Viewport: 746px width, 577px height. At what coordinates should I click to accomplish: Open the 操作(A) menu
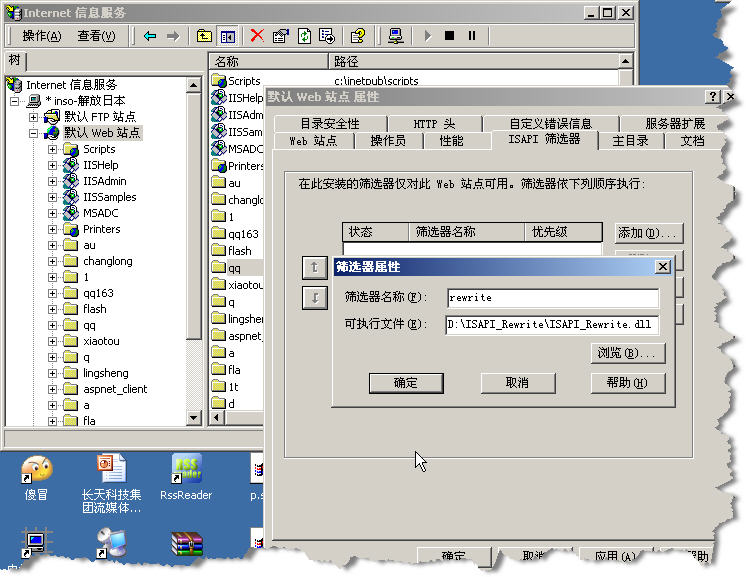click(41, 36)
